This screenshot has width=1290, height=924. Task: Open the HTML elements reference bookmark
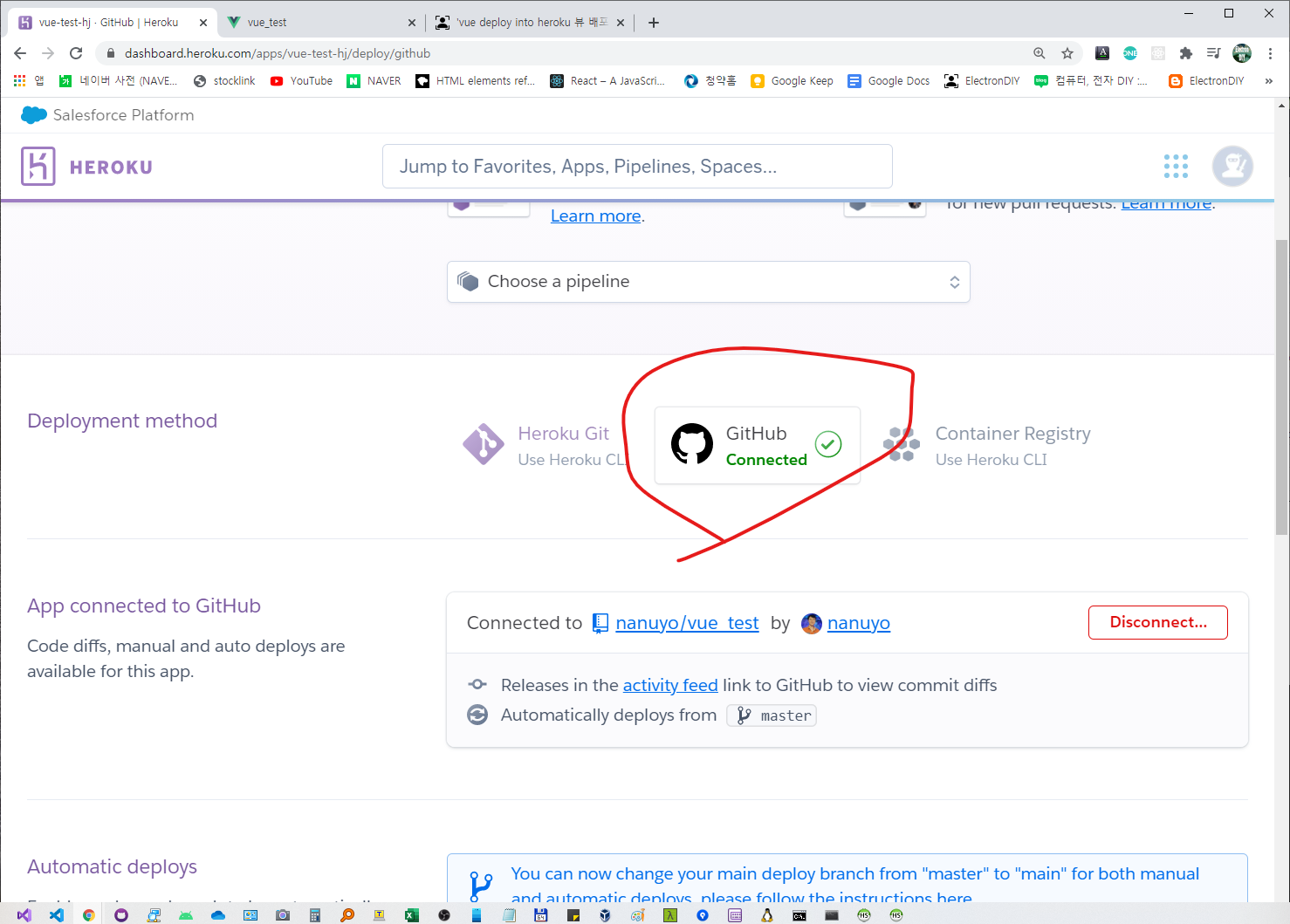(476, 81)
